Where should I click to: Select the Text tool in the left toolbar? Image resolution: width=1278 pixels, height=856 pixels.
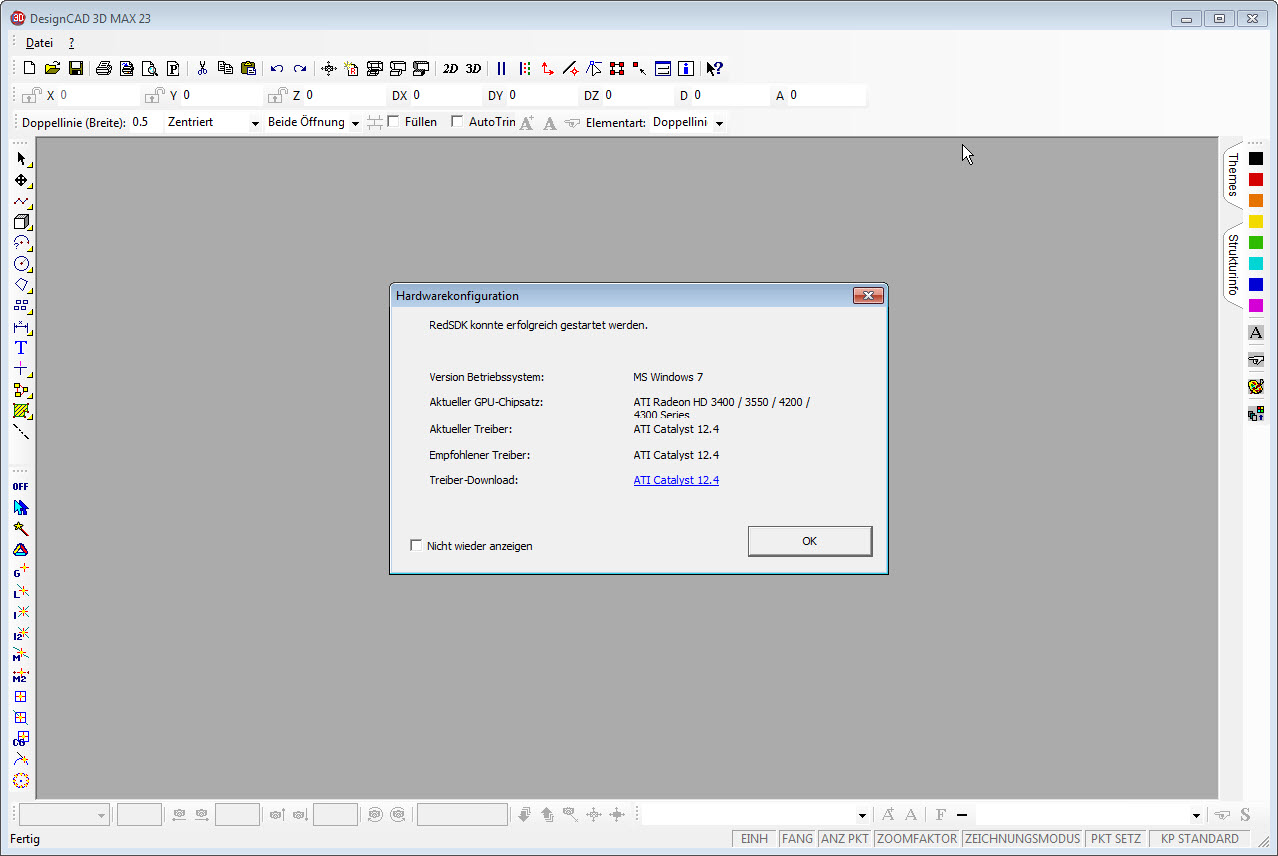20,348
